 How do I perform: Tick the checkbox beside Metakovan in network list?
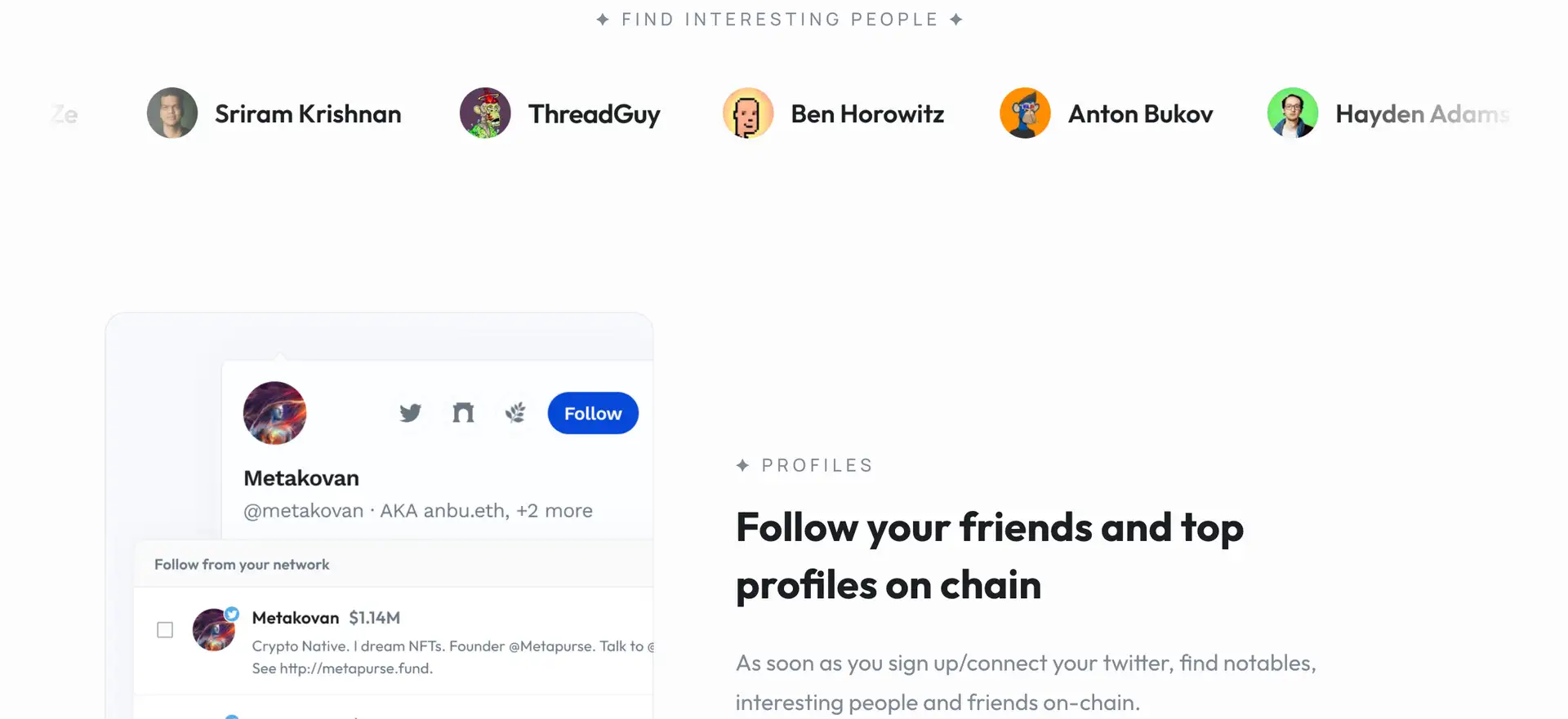[x=165, y=630]
